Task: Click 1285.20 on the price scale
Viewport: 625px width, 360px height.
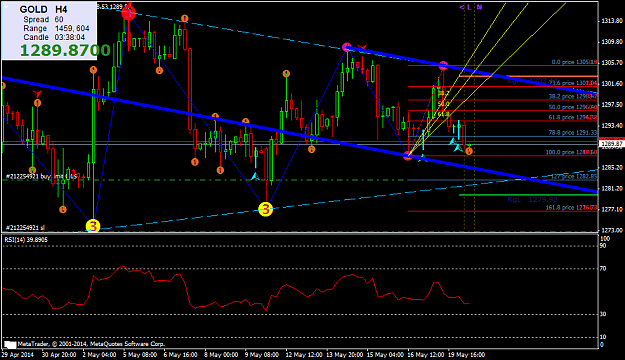Action: click(611, 167)
